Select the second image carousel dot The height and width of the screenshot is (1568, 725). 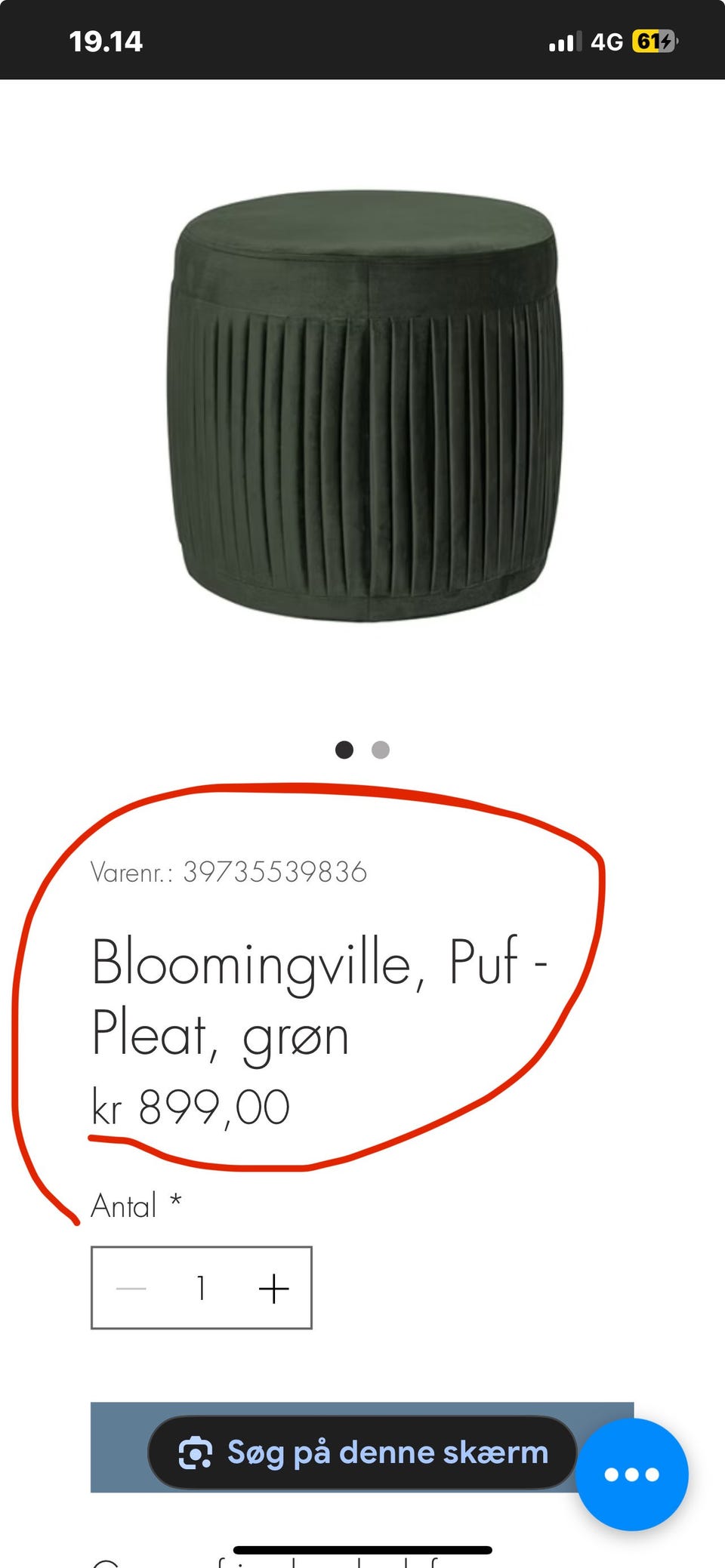click(381, 750)
